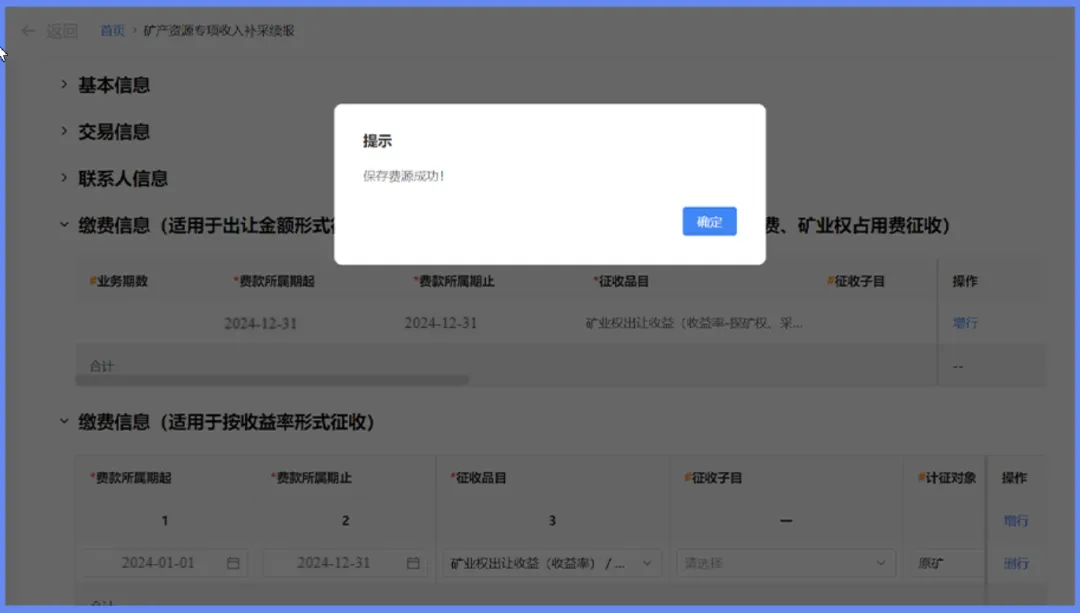Open the calendar icon for 2024-01-01 start date
1080x613 pixels.
tap(233, 563)
